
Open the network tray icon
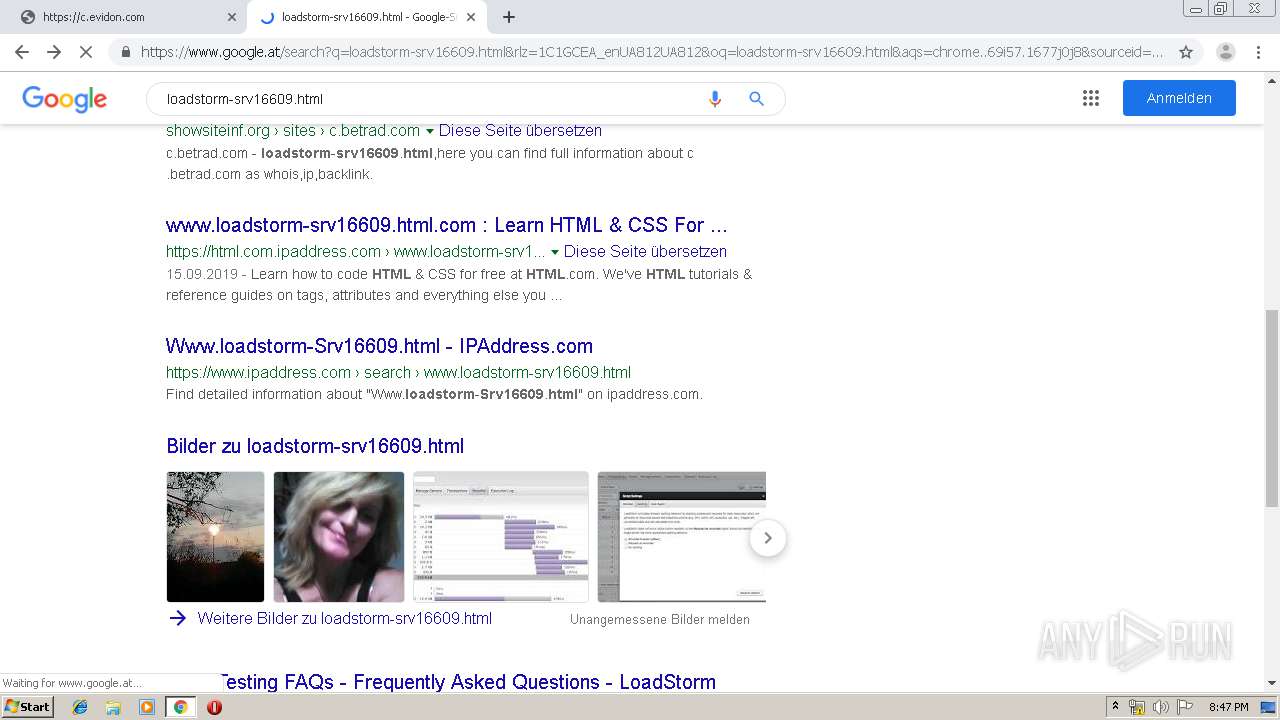click(x=1137, y=707)
